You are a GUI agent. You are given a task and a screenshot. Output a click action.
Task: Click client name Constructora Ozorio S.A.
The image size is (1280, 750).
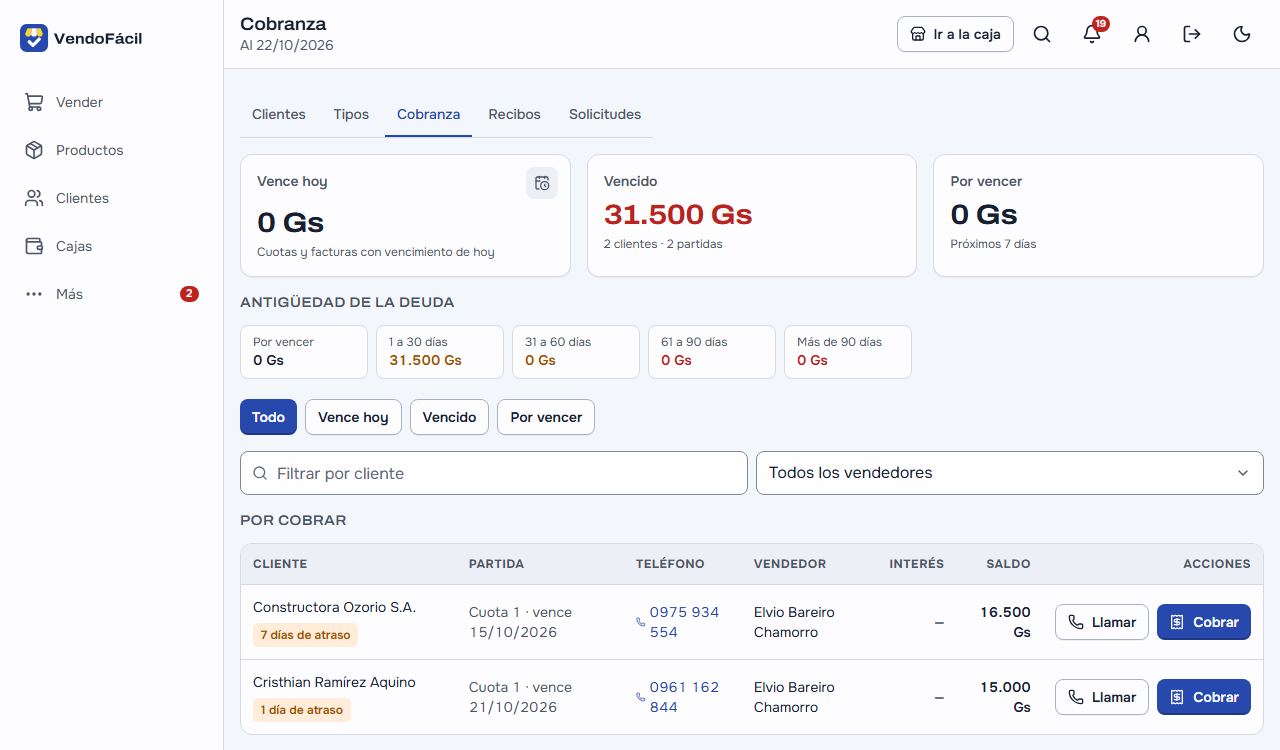click(334, 607)
